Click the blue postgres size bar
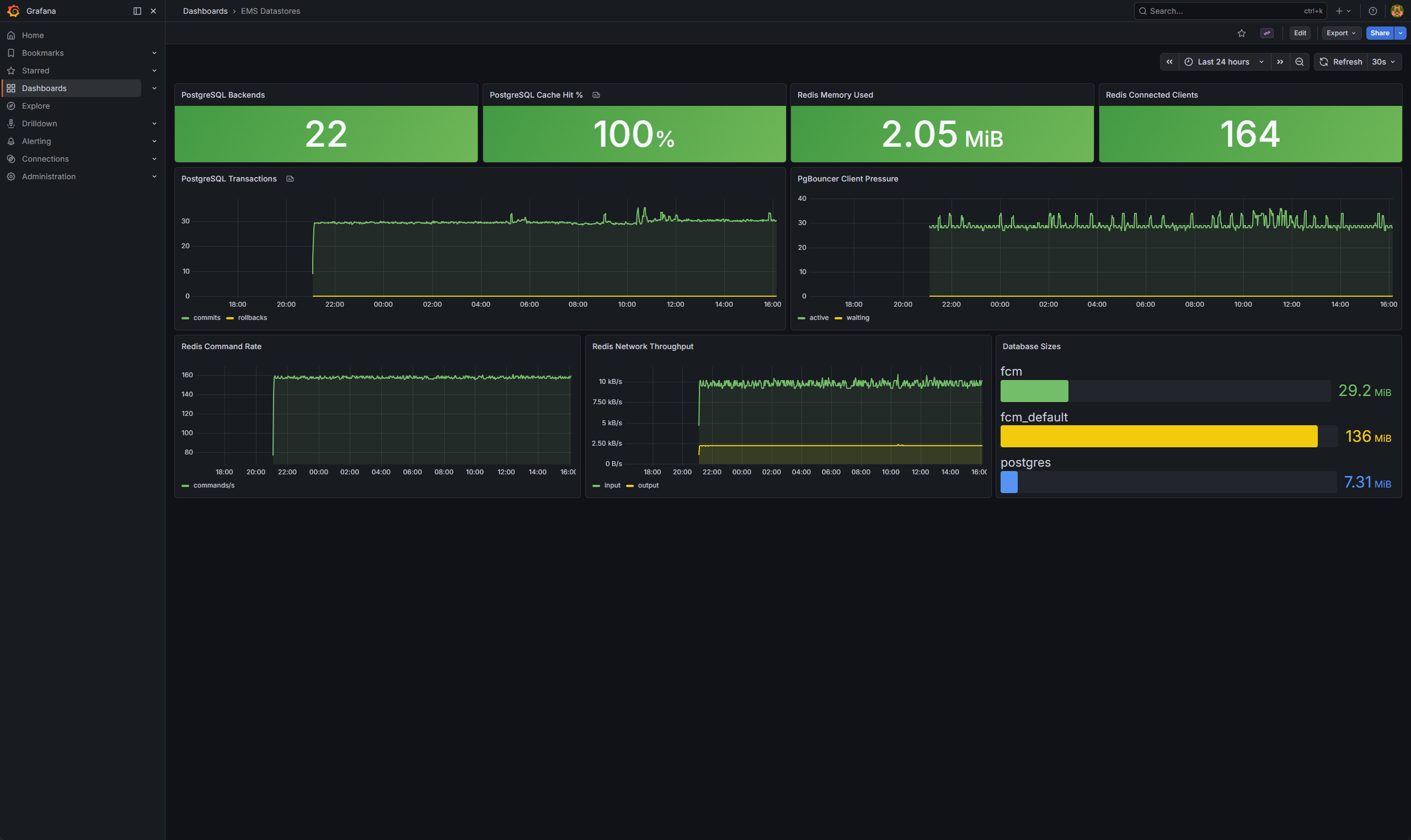This screenshot has width=1411, height=840. pyautogui.click(x=1008, y=482)
